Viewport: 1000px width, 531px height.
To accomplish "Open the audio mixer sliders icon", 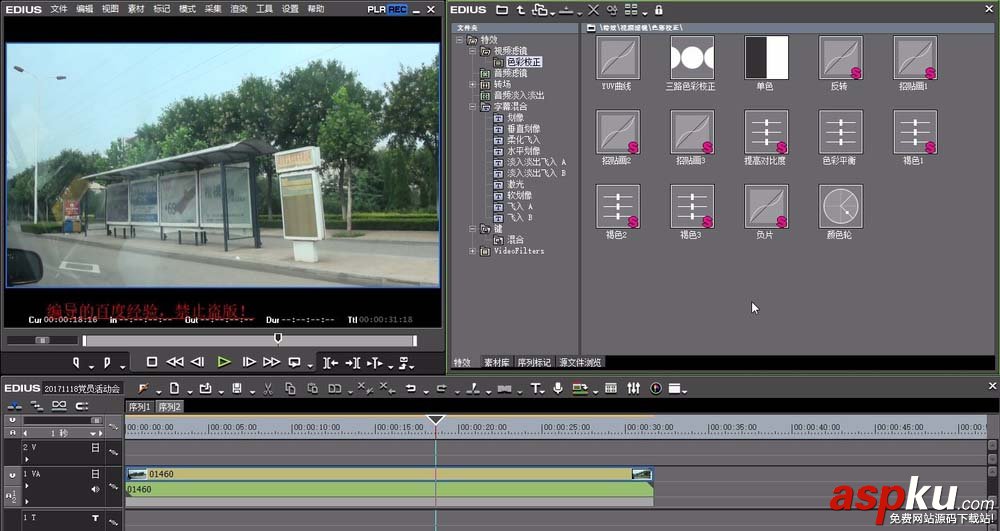I will click(x=633, y=388).
